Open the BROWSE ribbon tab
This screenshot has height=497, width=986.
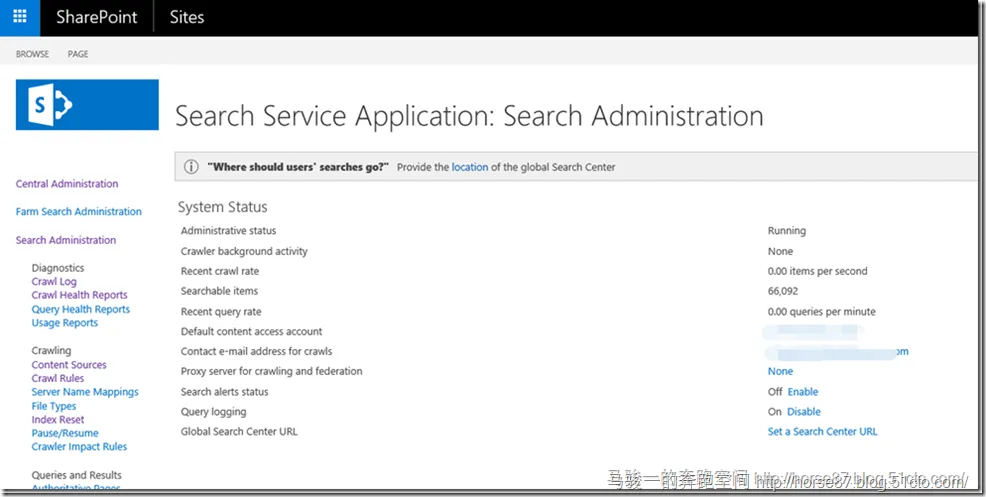[32, 54]
